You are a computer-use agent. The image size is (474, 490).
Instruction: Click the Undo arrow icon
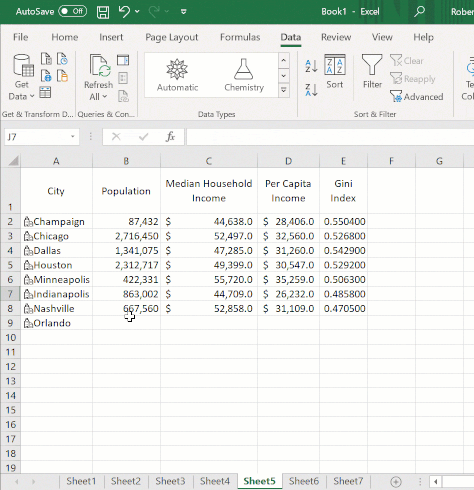tap(124, 11)
